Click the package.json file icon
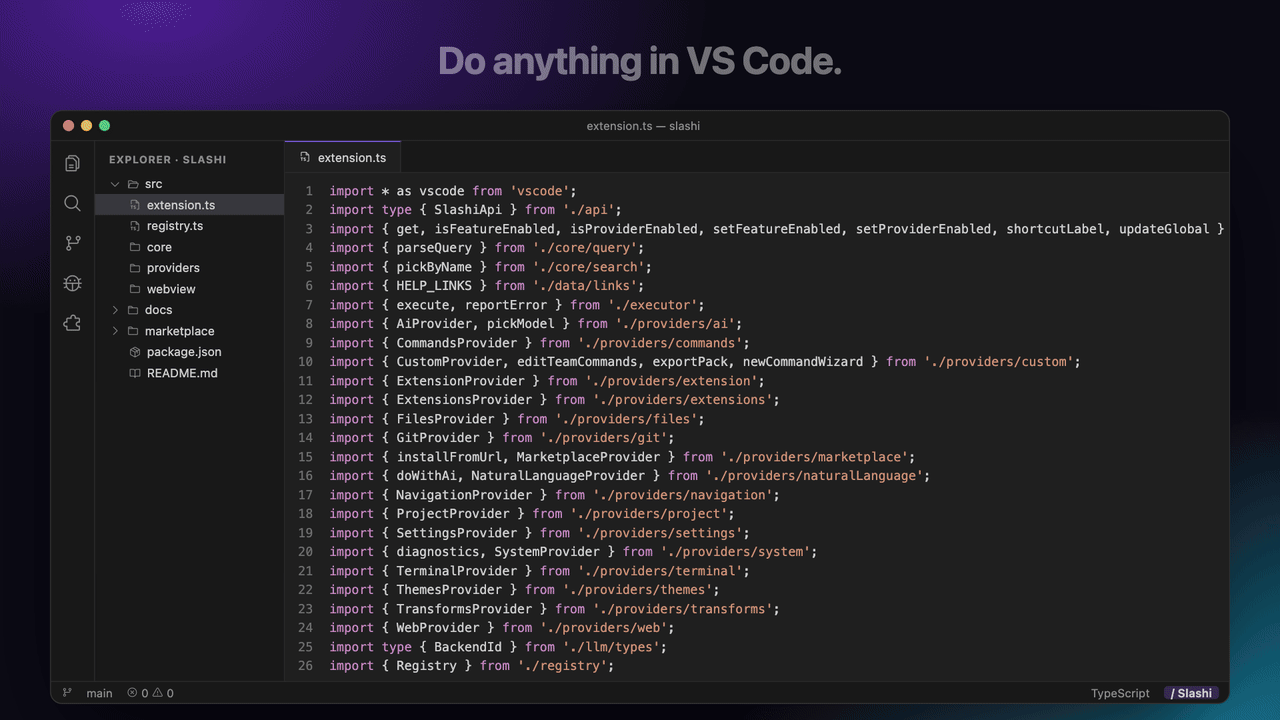Screen dimensions: 1280x720 [x=135, y=352]
